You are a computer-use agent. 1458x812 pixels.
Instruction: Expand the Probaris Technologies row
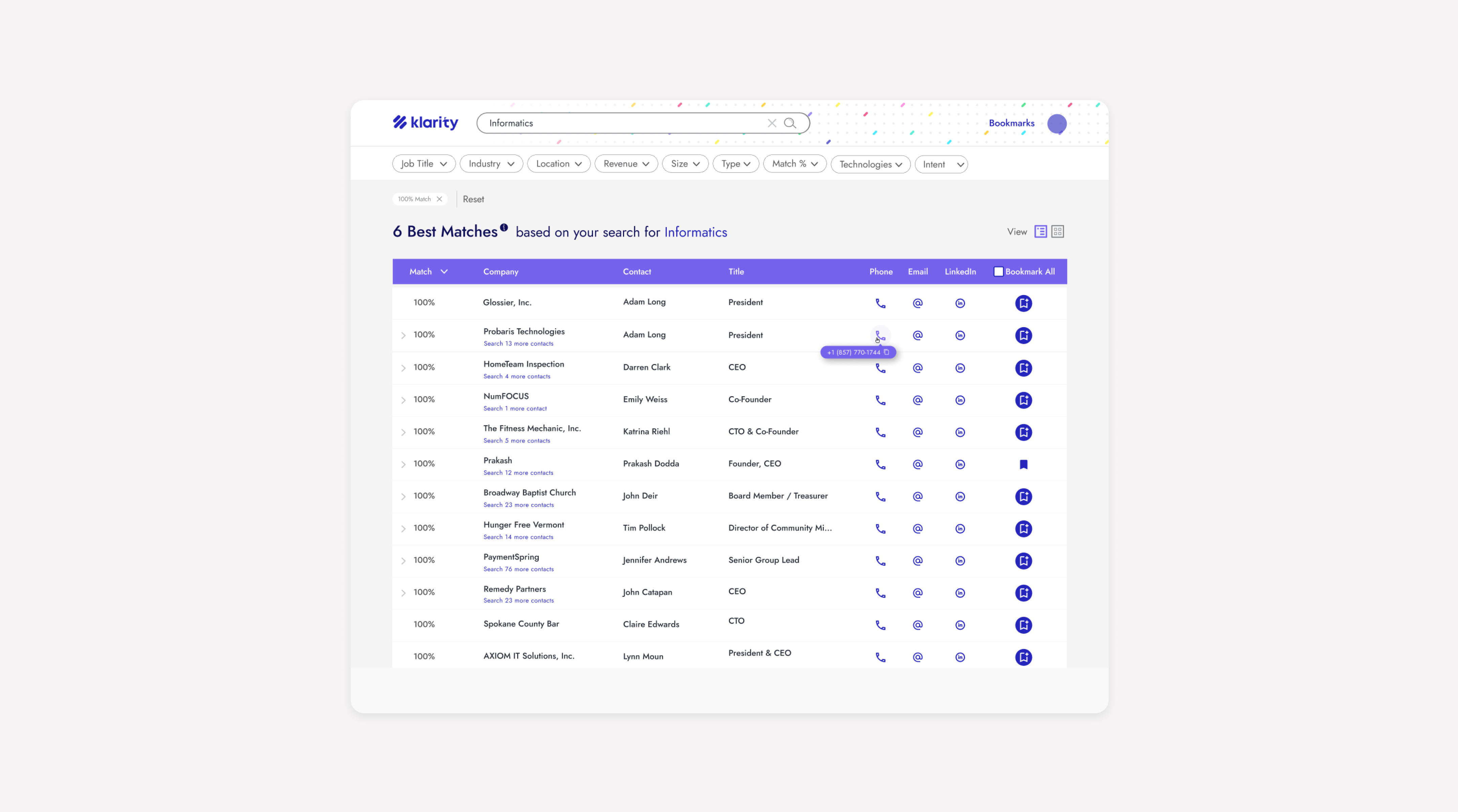point(403,336)
